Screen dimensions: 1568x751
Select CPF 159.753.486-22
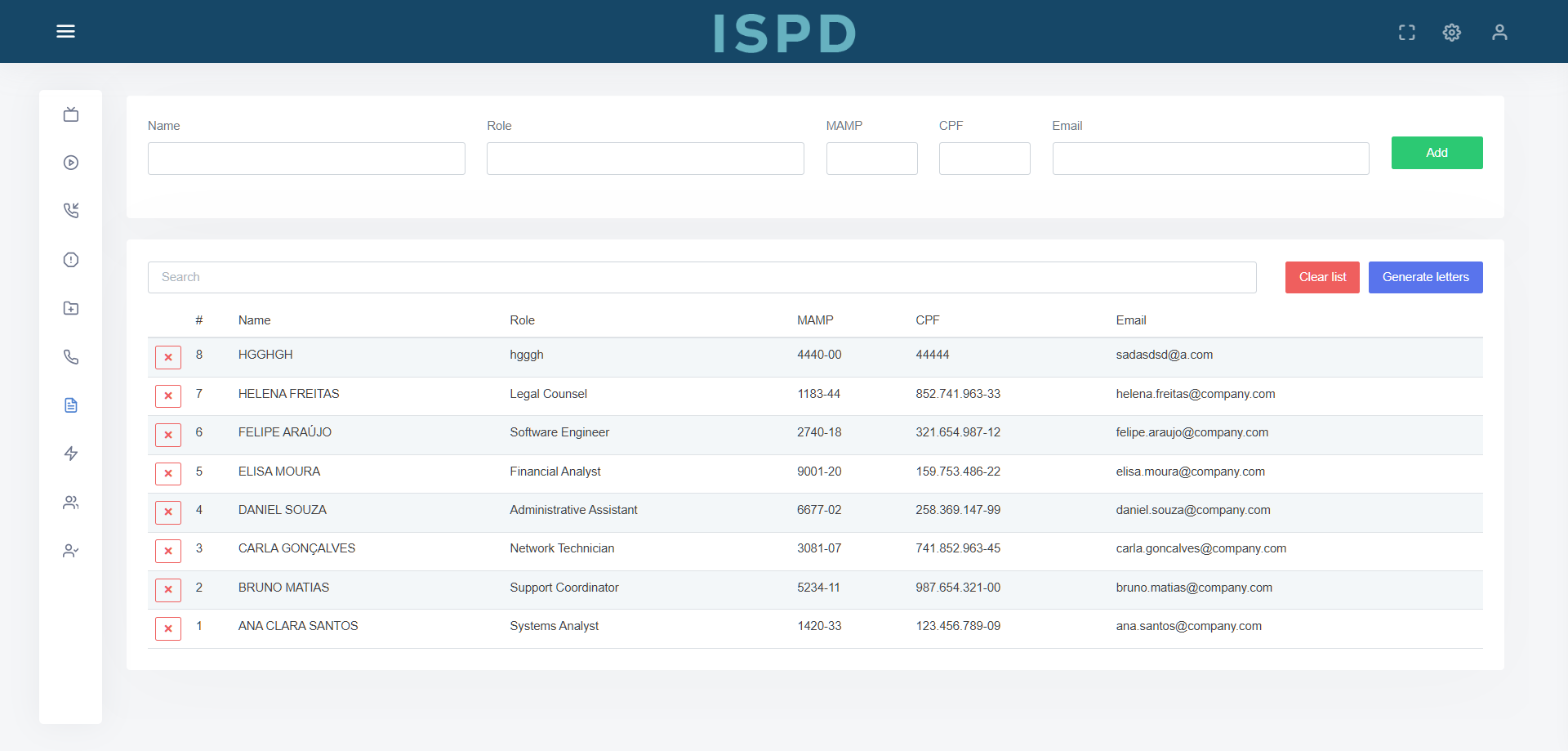[958, 472]
